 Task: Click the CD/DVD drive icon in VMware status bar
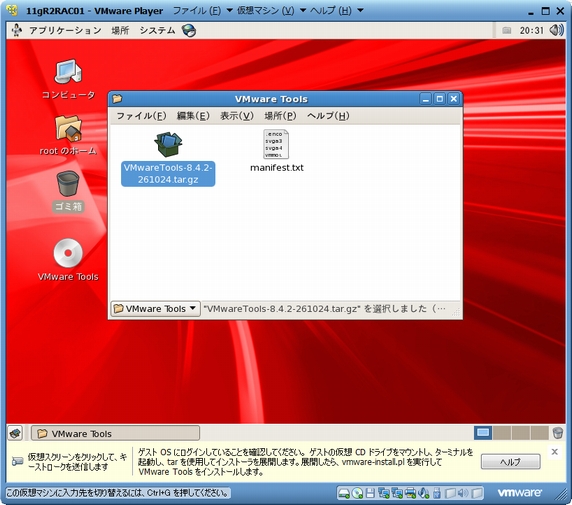(x=357, y=493)
